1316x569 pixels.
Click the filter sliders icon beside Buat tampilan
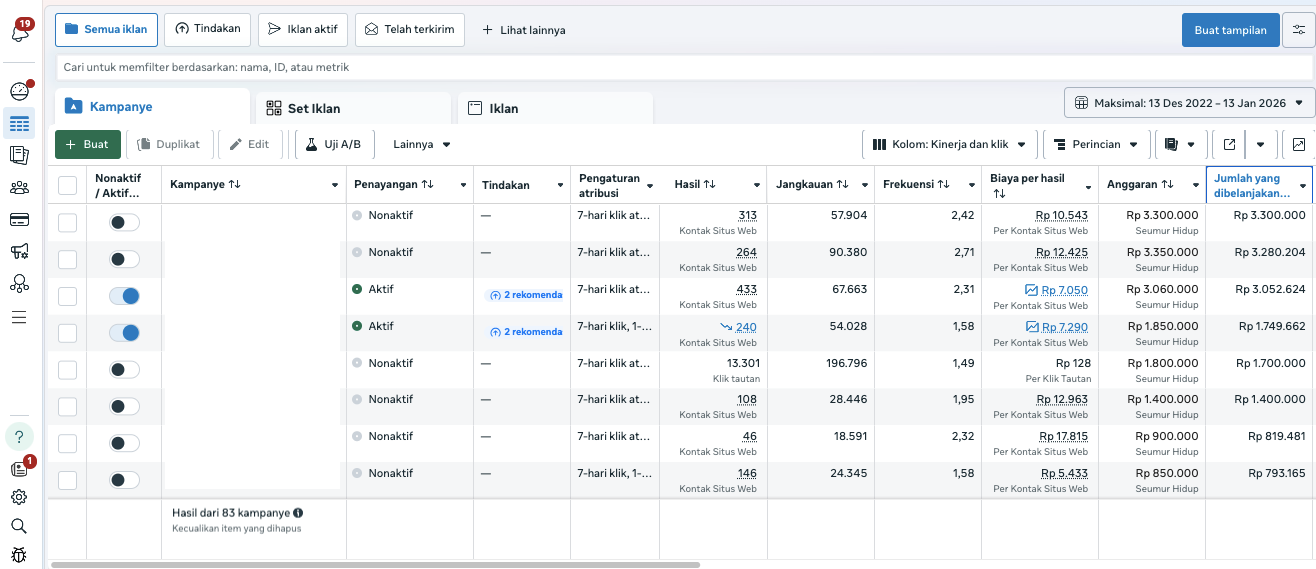(1298, 30)
